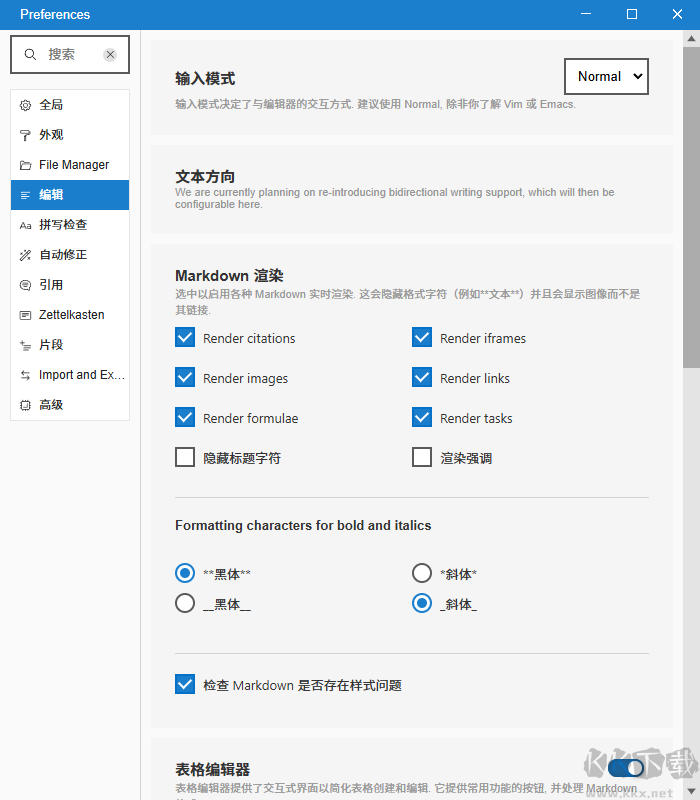Image resolution: width=700 pixels, height=800 pixels.
Task: Open the 全局 preferences tab
Action: (x=70, y=105)
